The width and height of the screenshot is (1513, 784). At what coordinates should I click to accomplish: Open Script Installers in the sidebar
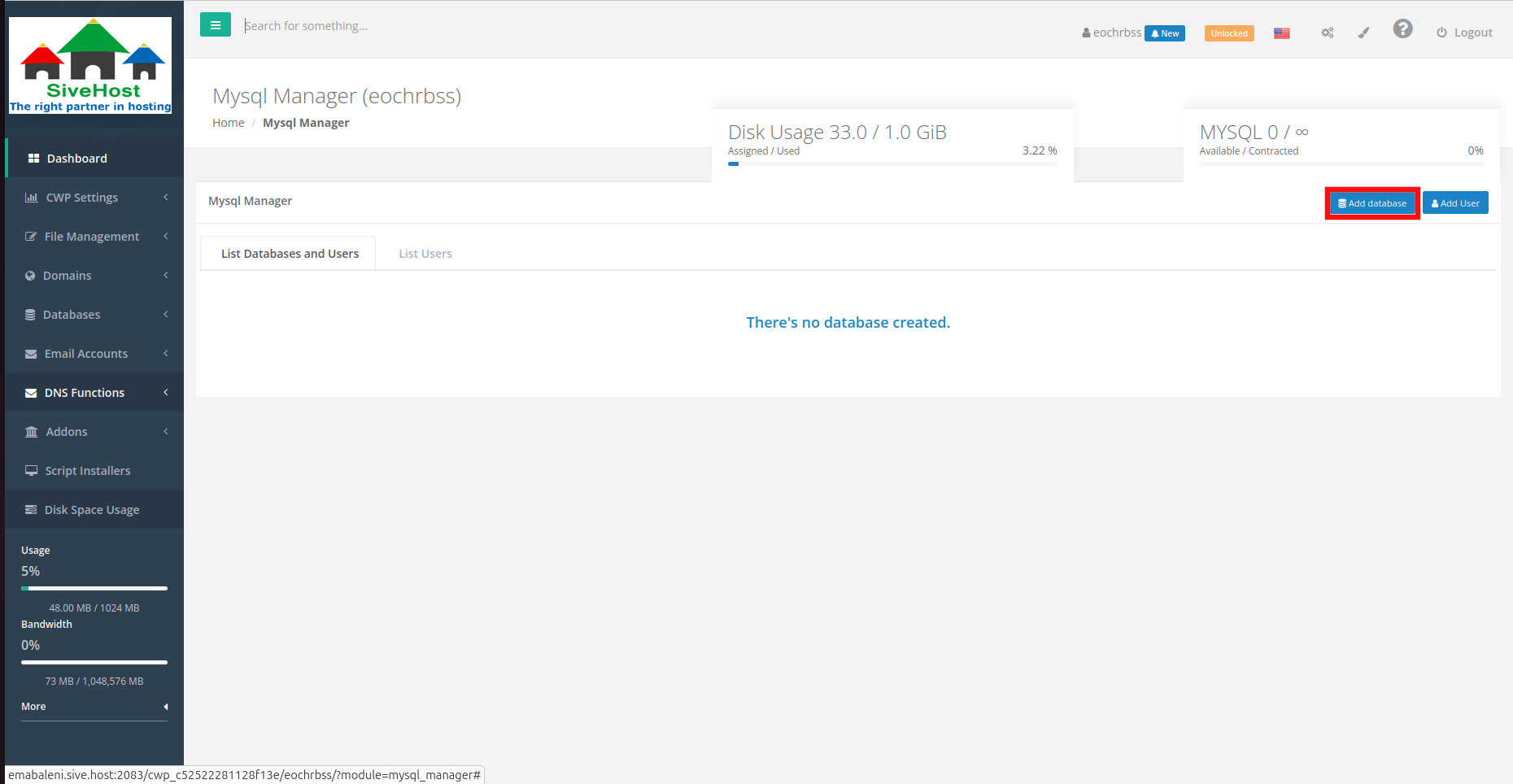point(94,471)
